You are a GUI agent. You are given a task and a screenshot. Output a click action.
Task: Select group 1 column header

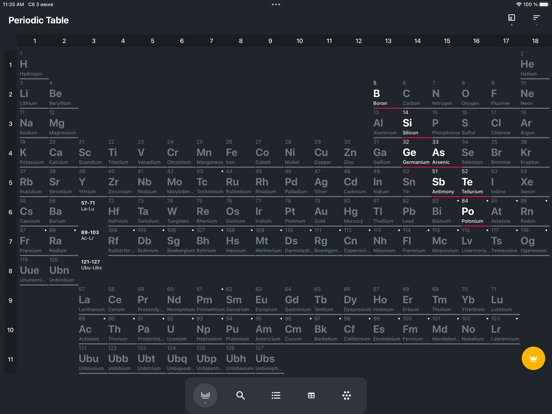click(x=34, y=41)
